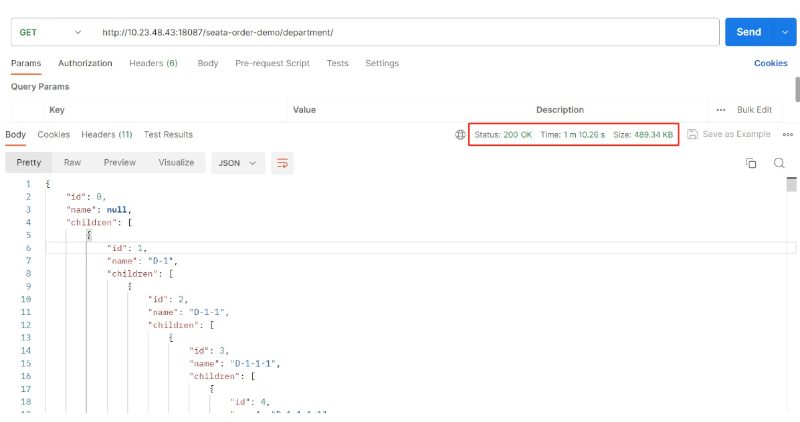Switch to the Authorization tab
This screenshot has height=422, width=800.
click(x=85, y=63)
